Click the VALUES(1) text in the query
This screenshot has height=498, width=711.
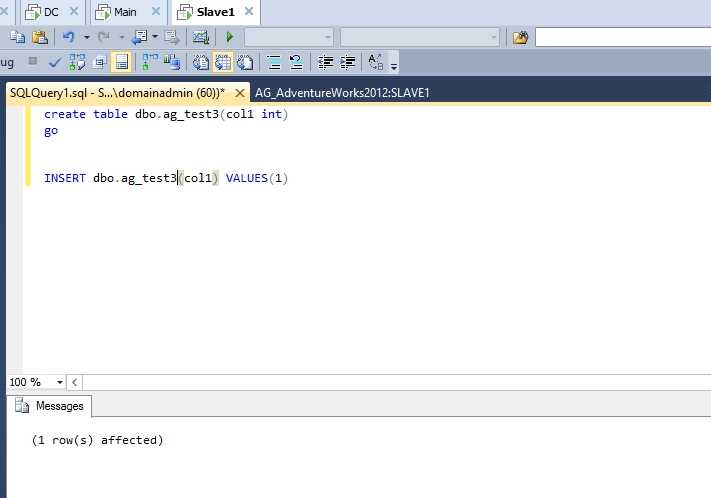(x=257, y=178)
